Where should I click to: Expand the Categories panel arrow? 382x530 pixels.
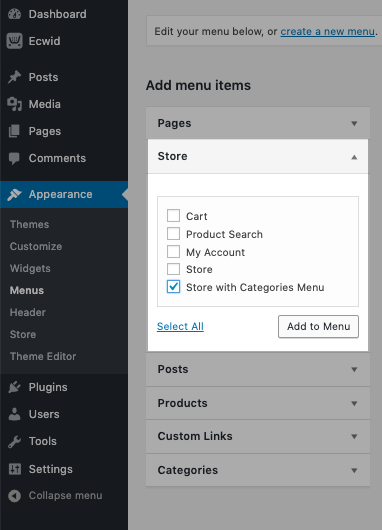pyautogui.click(x=354, y=470)
